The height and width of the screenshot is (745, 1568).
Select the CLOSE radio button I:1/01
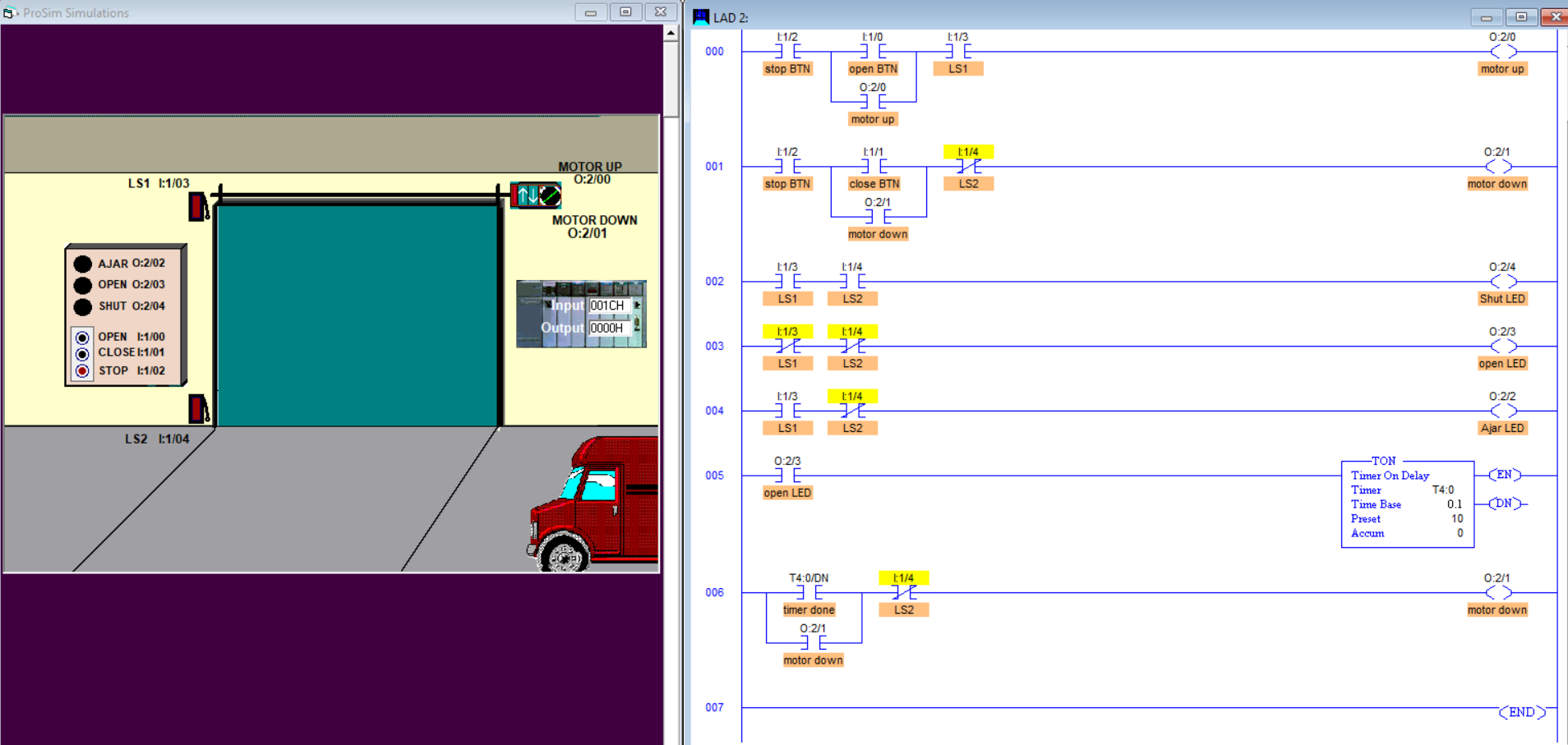click(82, 353)
